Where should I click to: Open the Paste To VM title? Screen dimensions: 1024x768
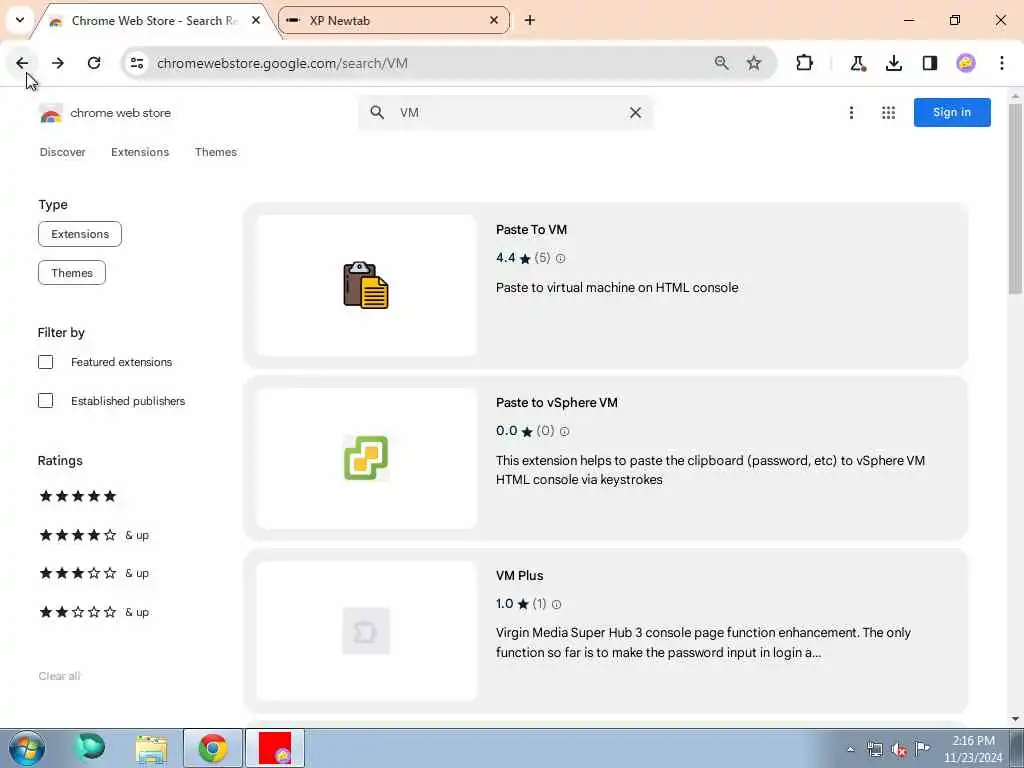tap(531, 230)
